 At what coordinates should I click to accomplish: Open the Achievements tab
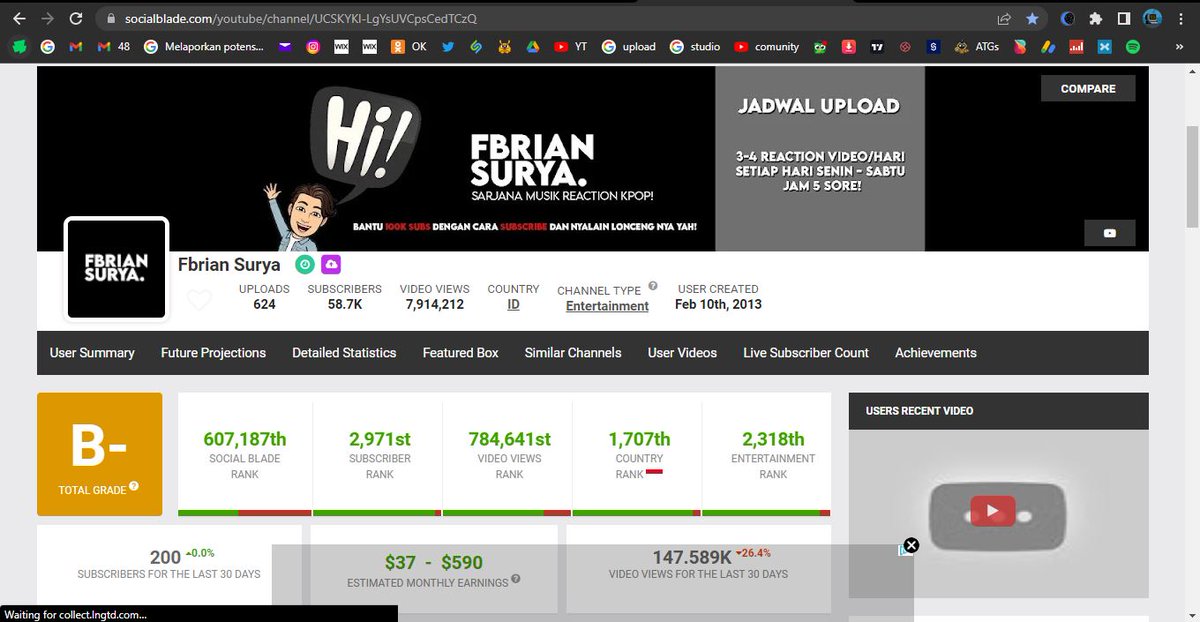coord(936,353)
